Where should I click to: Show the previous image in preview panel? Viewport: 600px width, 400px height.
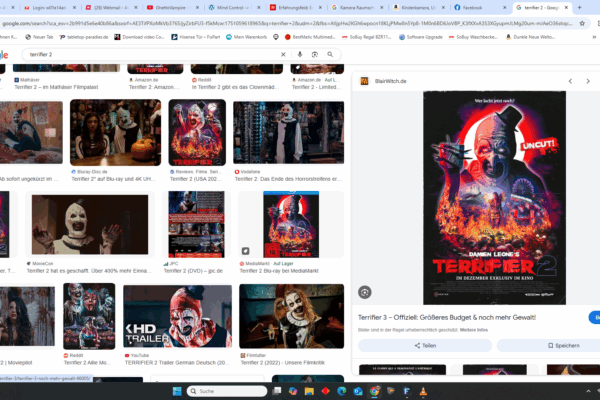[x=570, y=81]
